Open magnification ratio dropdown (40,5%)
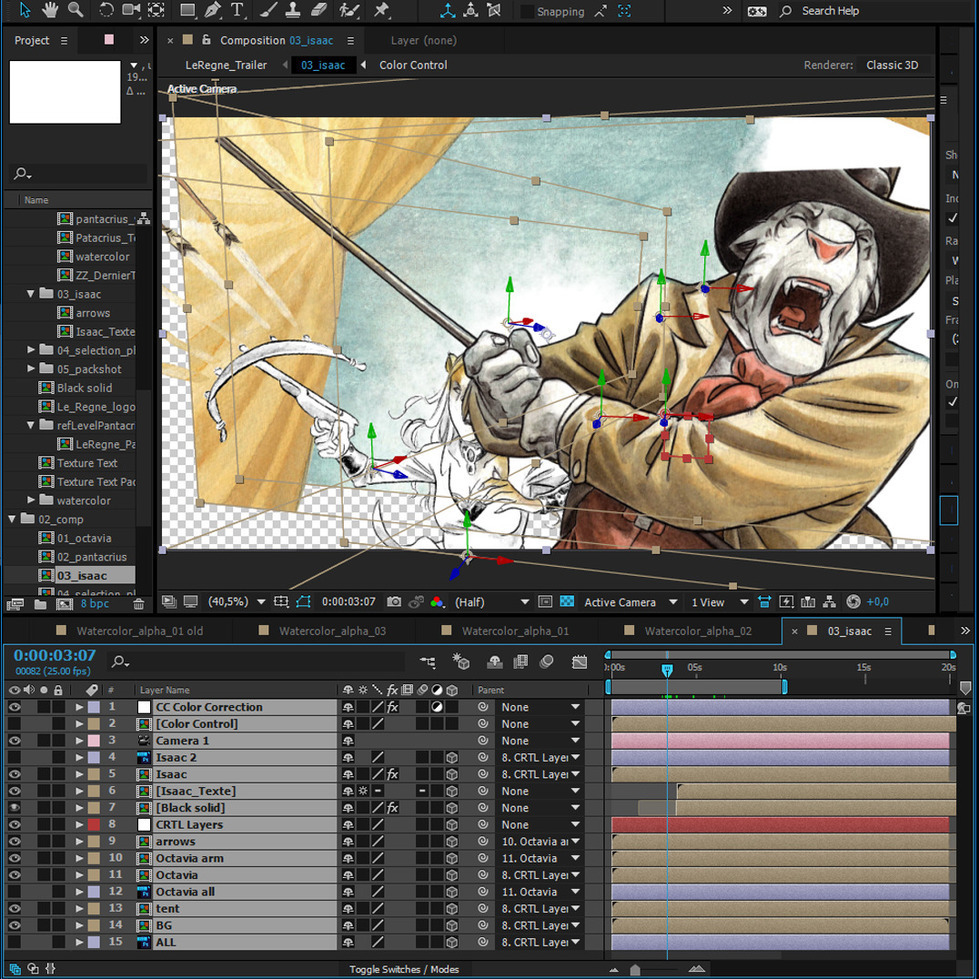Image resolution: width=979 pixels, height=979 pixels. point(237,602)
